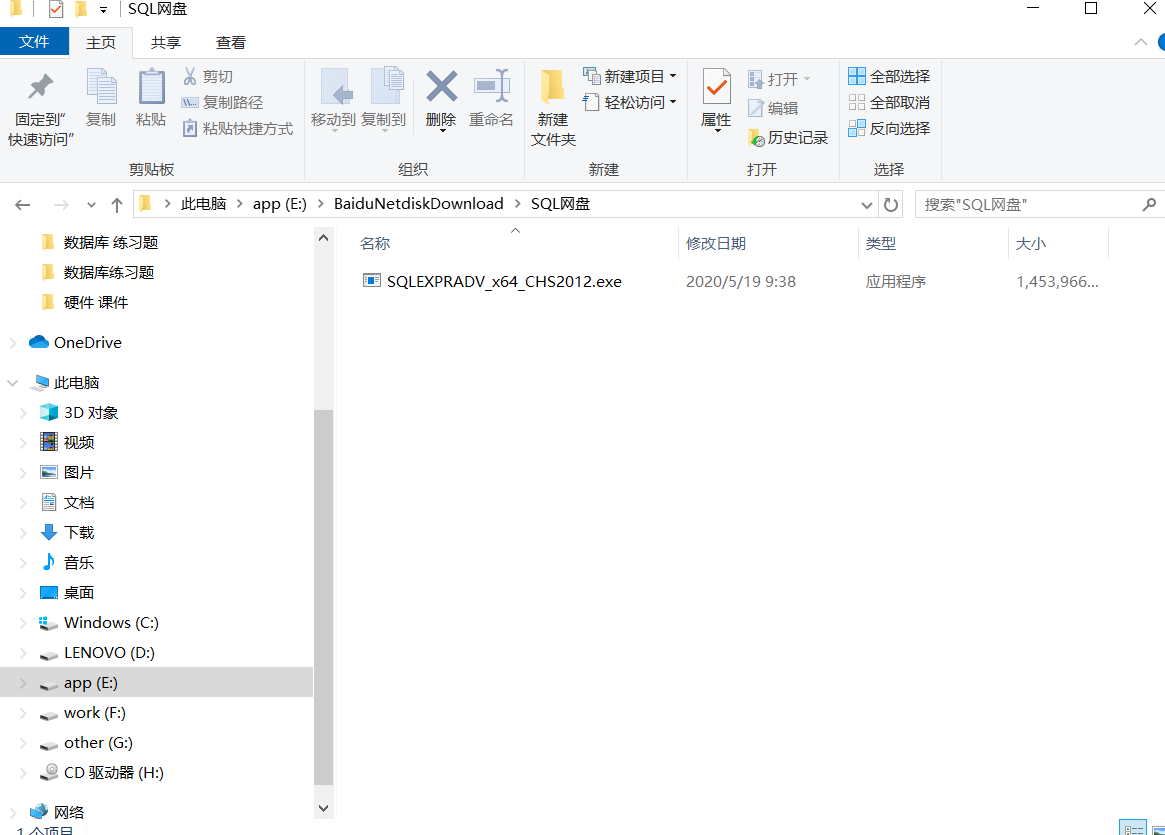Viewport: 1165px width, 835px height.
Task: Open Easy access (轻松访问) dropdown
Action: pyautogui.click(x=630, y=102)
